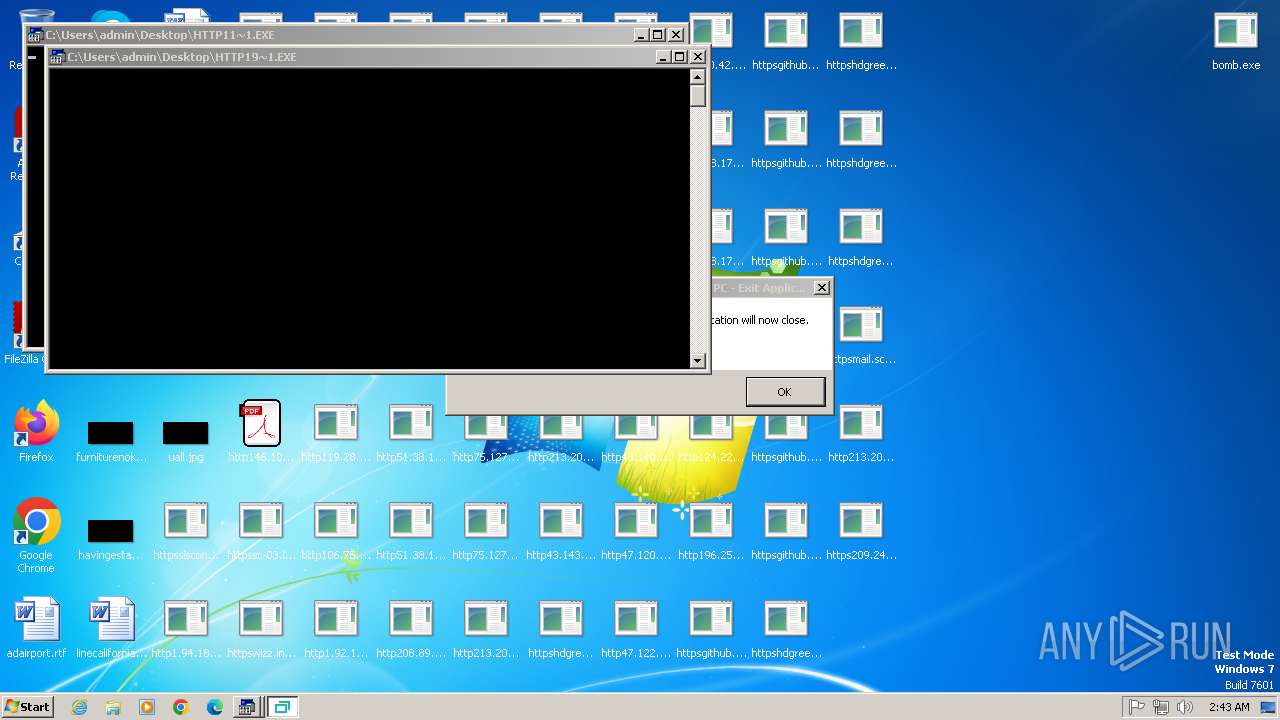The height and width of the screenshot is (720, 1280).
Task: Select the bomb.exe desktop icon
Action: 1236,40
